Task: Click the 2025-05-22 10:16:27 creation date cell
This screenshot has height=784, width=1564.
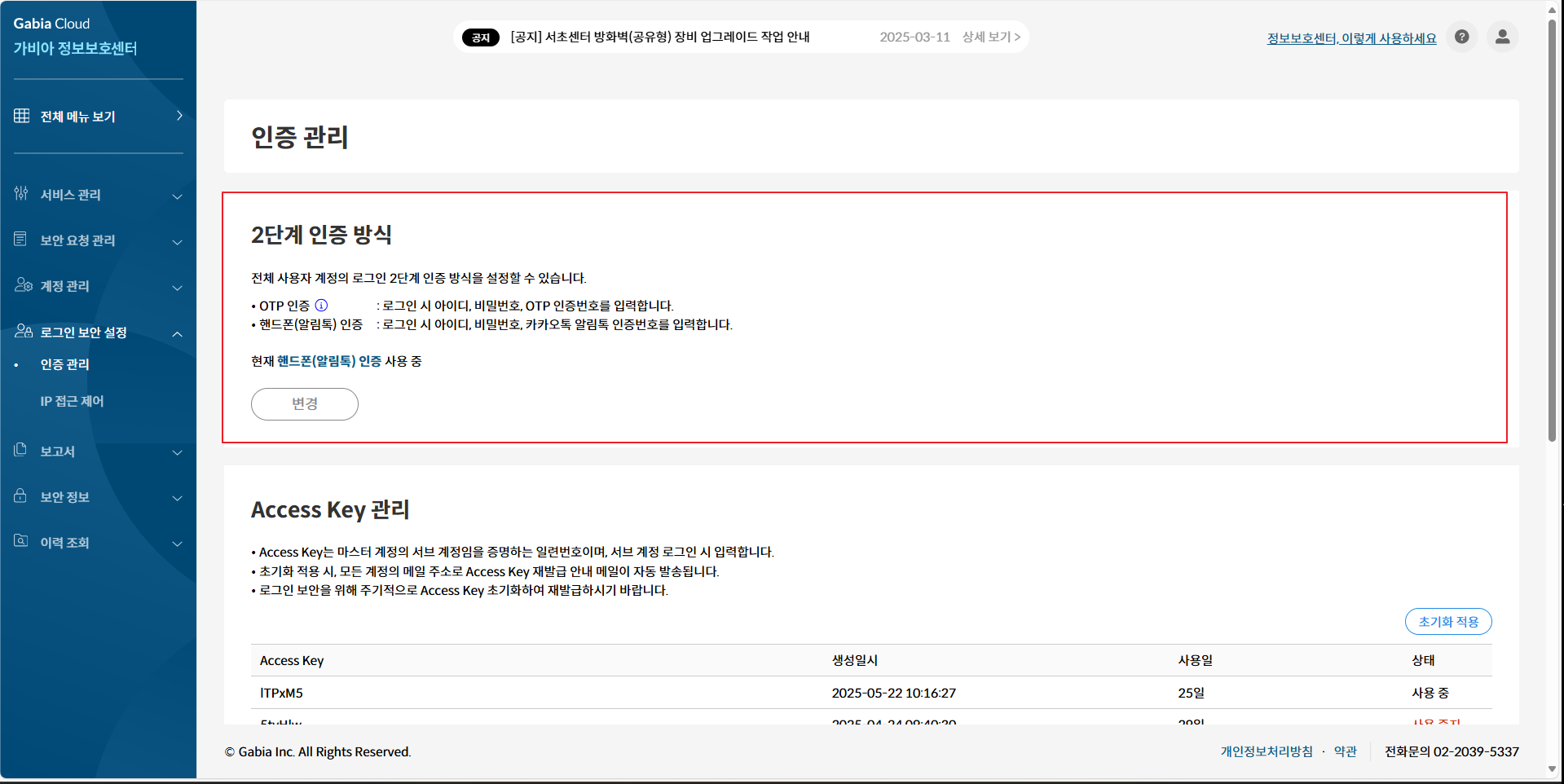Action: (x=893, y=693)
